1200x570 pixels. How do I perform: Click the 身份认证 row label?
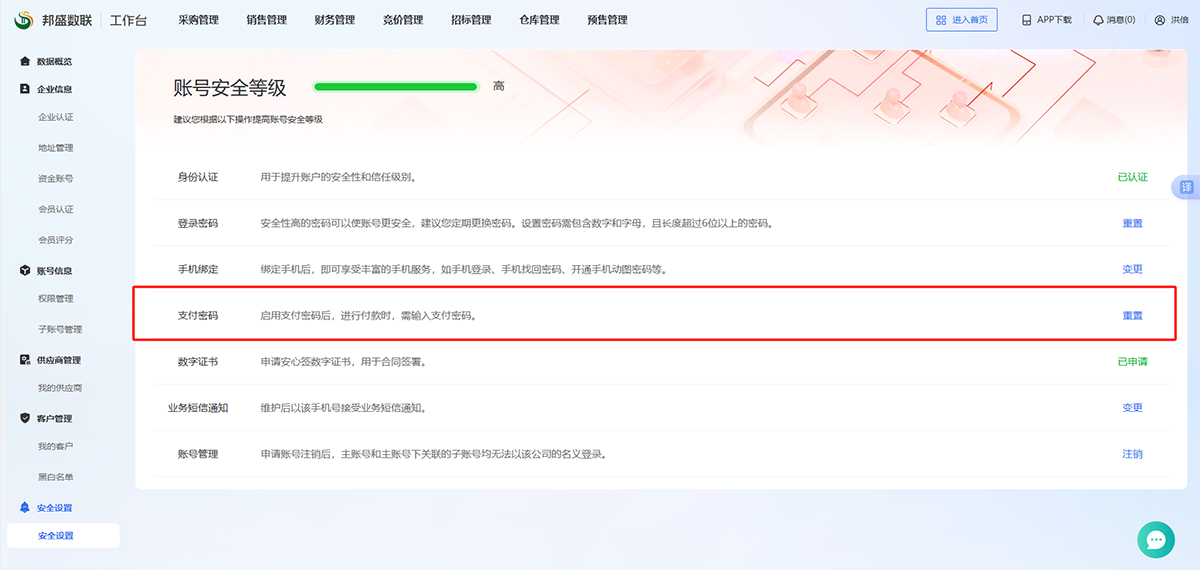click(x=198, y=177)
